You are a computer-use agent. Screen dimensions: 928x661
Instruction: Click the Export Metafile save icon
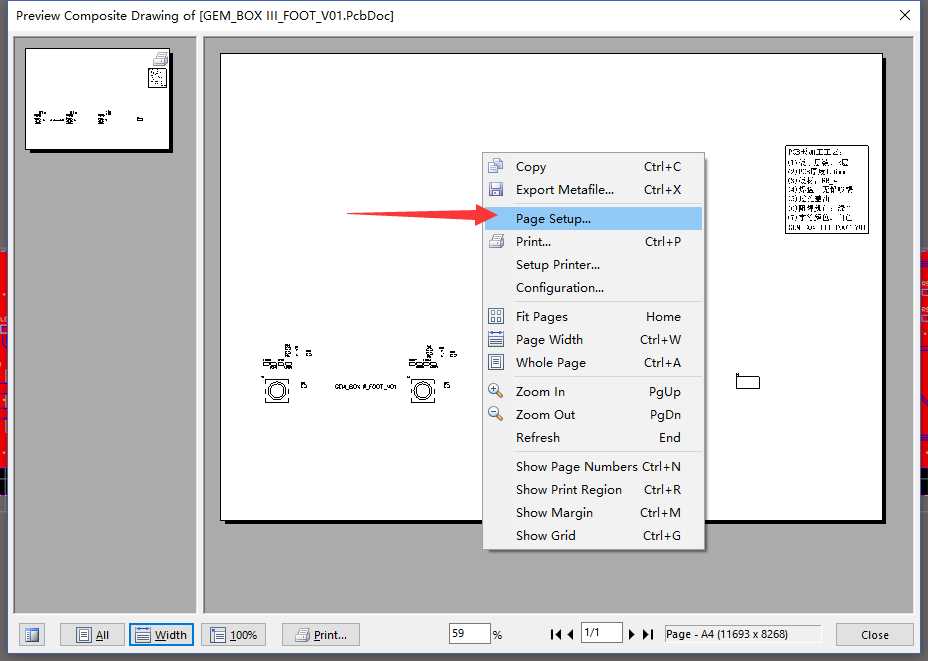coord(495,189)
